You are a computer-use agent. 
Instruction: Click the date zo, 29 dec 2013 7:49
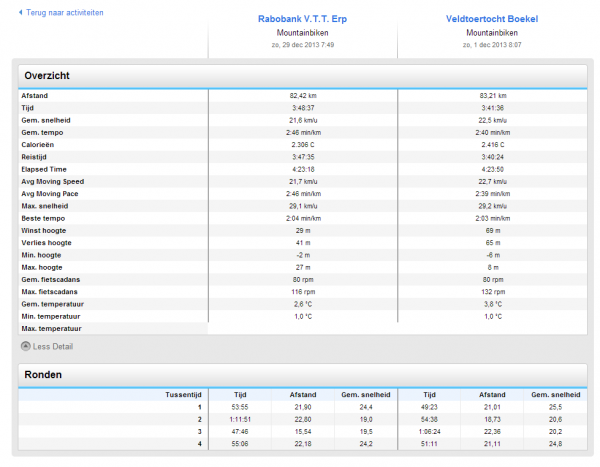[x=302, y=45]
